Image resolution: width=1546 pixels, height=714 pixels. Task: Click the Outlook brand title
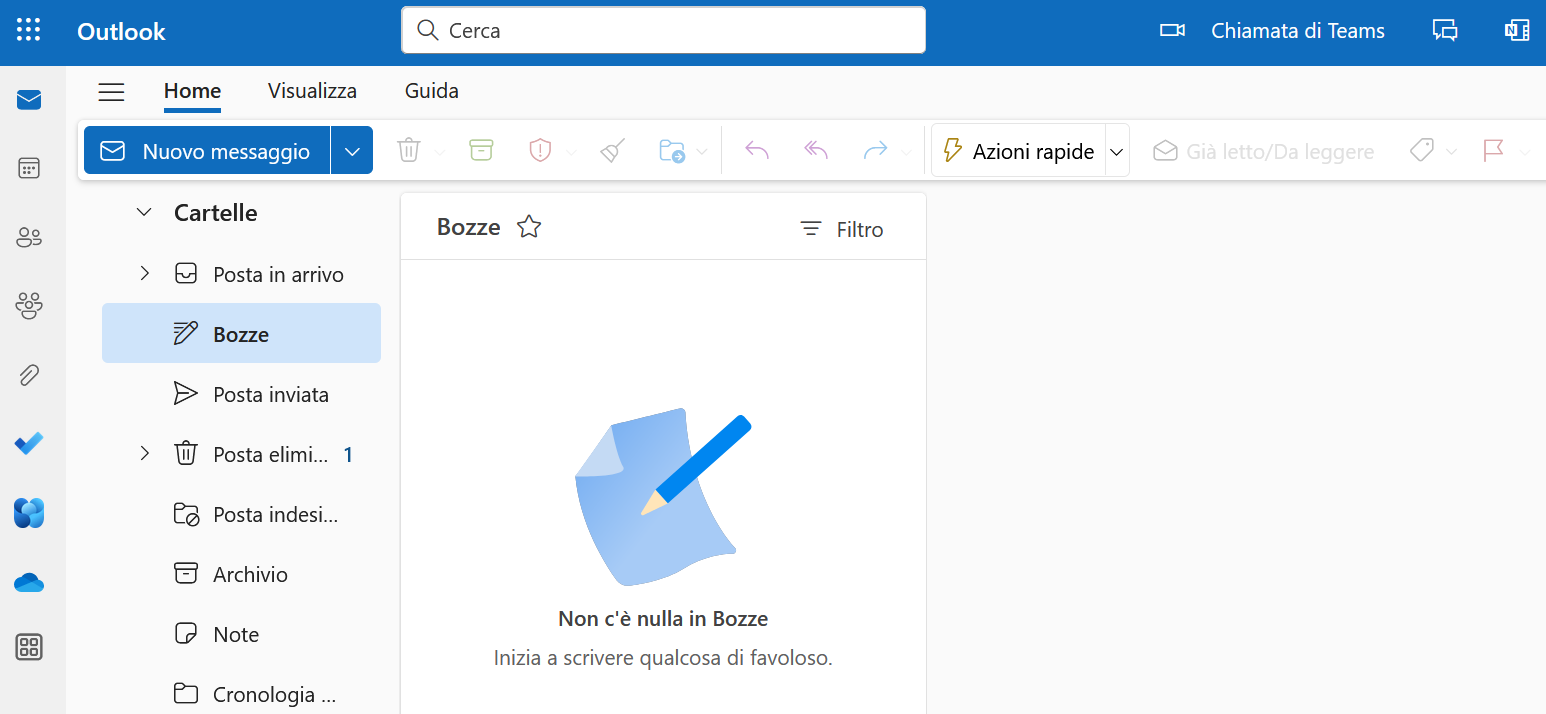(121, 31)
